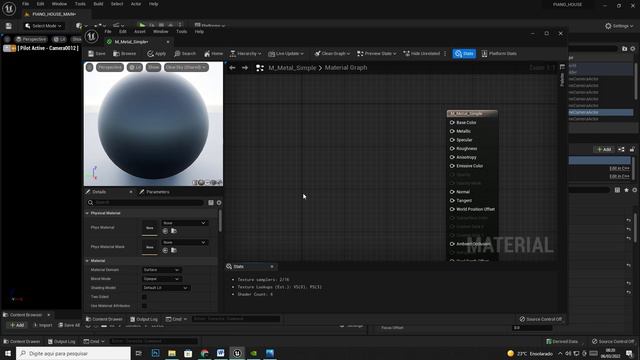Click Source Control Off in material editor
This screenshot has width=640, height=360.
(540, 319)
